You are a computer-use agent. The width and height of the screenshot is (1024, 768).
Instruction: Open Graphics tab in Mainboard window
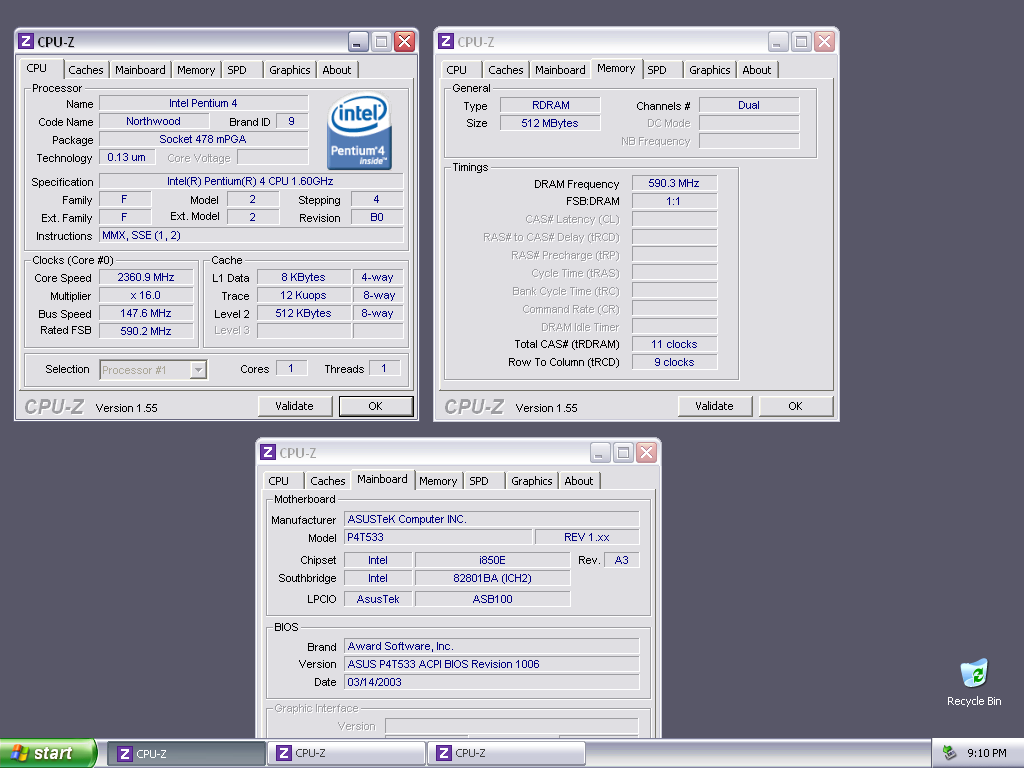(x=532, y=481)
